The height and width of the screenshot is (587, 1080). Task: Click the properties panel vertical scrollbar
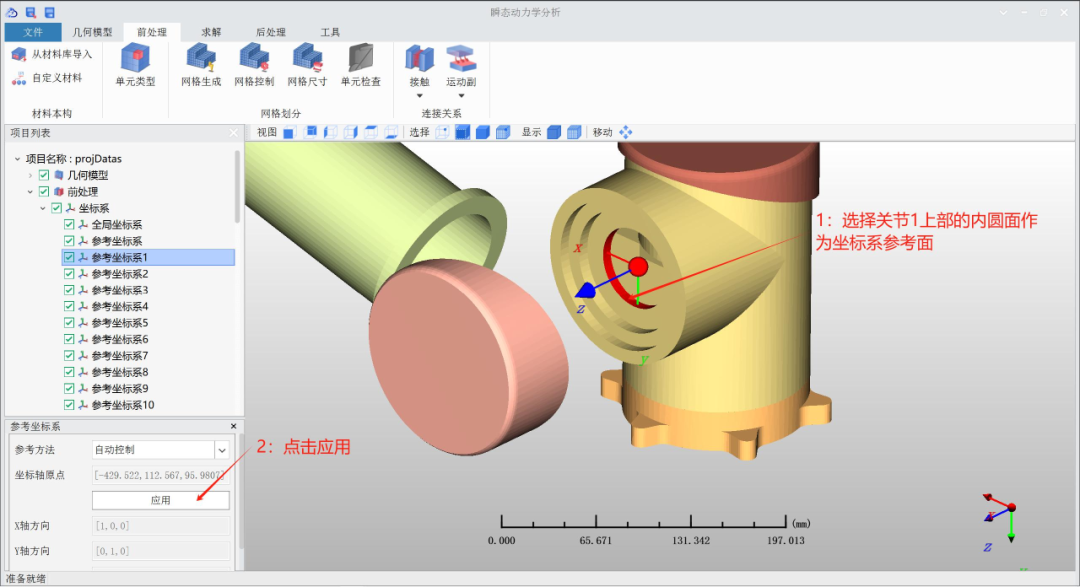click(x=241, y=493)
